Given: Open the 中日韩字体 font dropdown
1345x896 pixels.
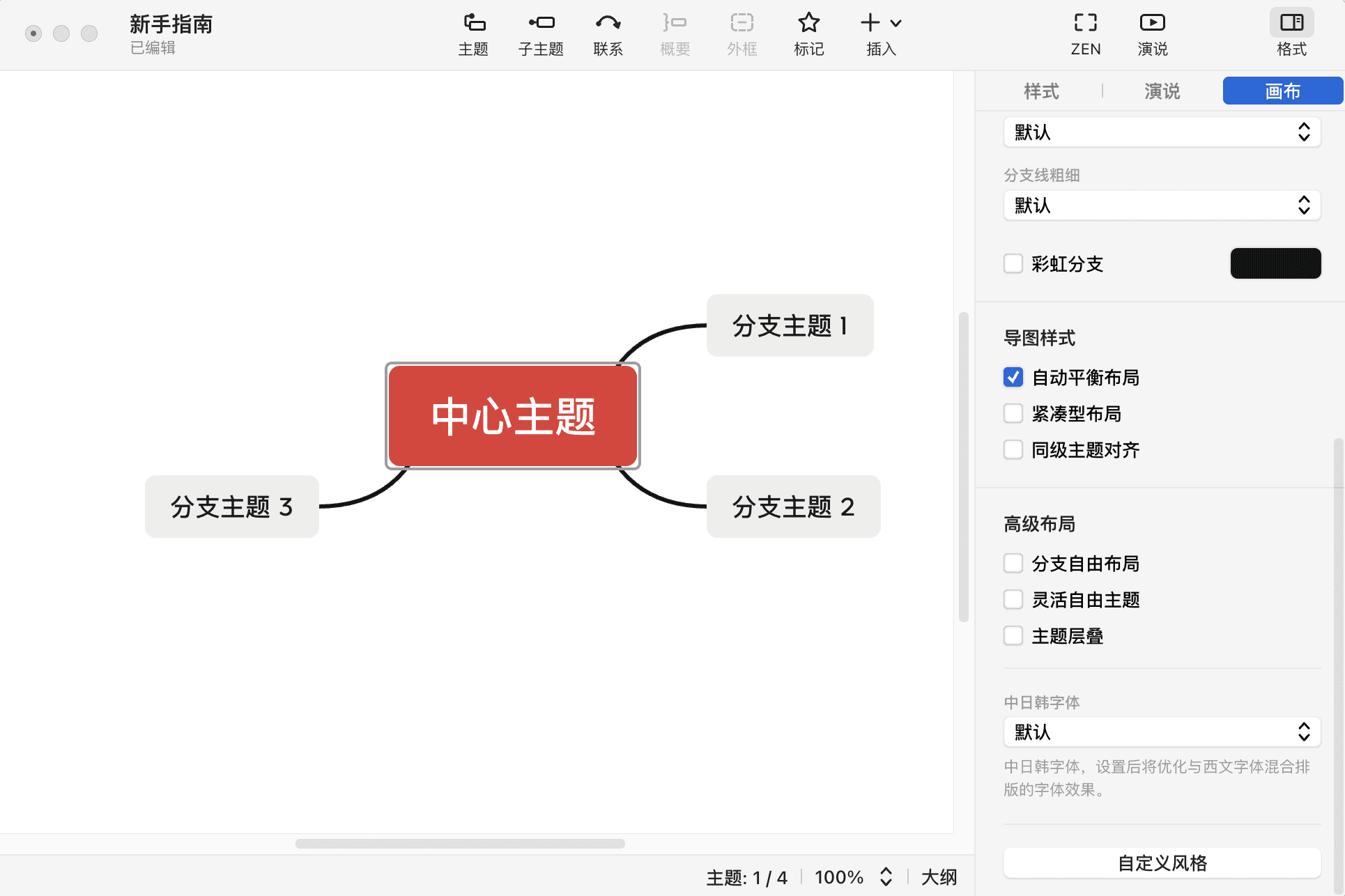Looking at the screenshot, I should tap(1161, 732).
